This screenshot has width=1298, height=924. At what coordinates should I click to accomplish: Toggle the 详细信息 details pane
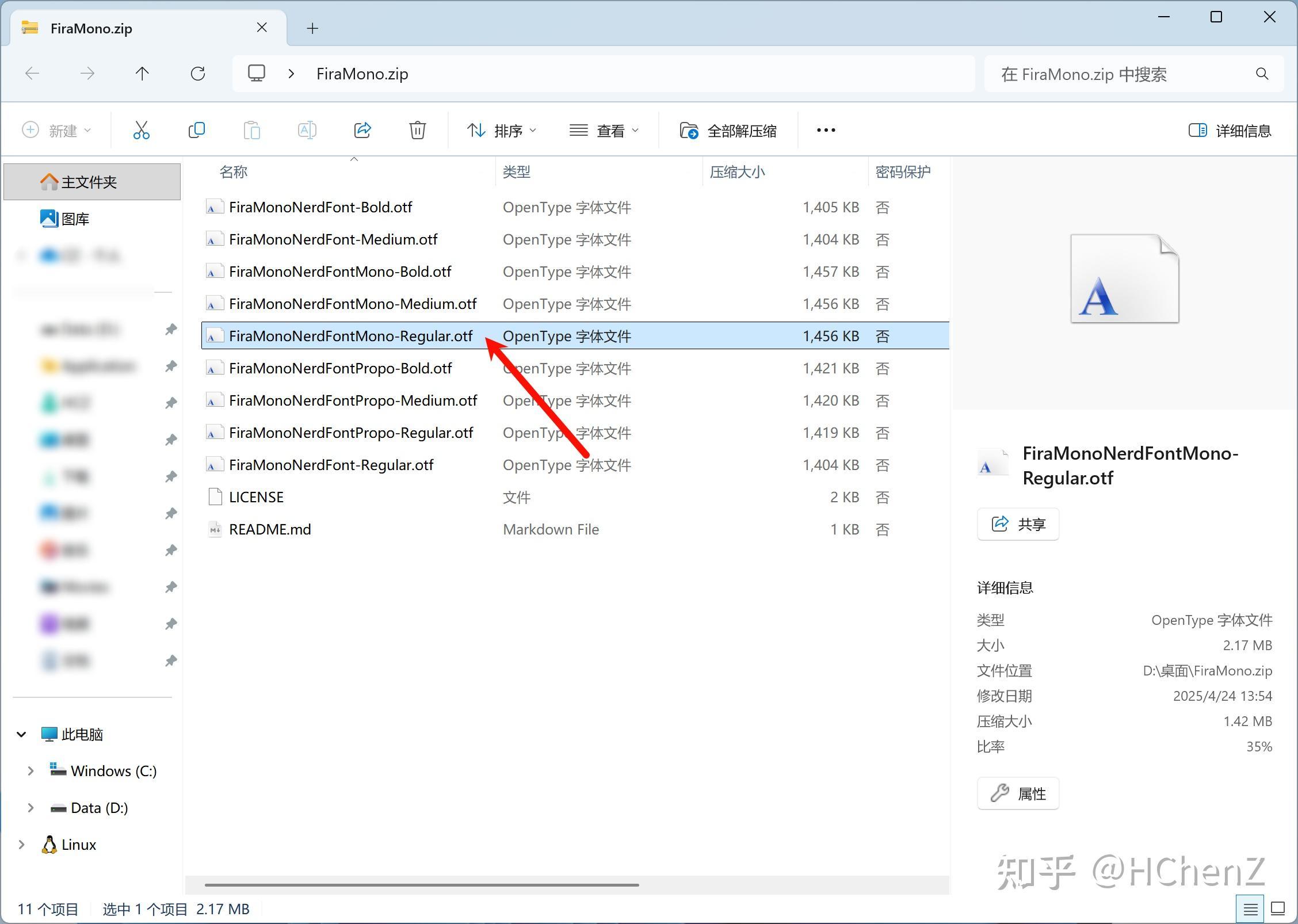(1230, 131)
